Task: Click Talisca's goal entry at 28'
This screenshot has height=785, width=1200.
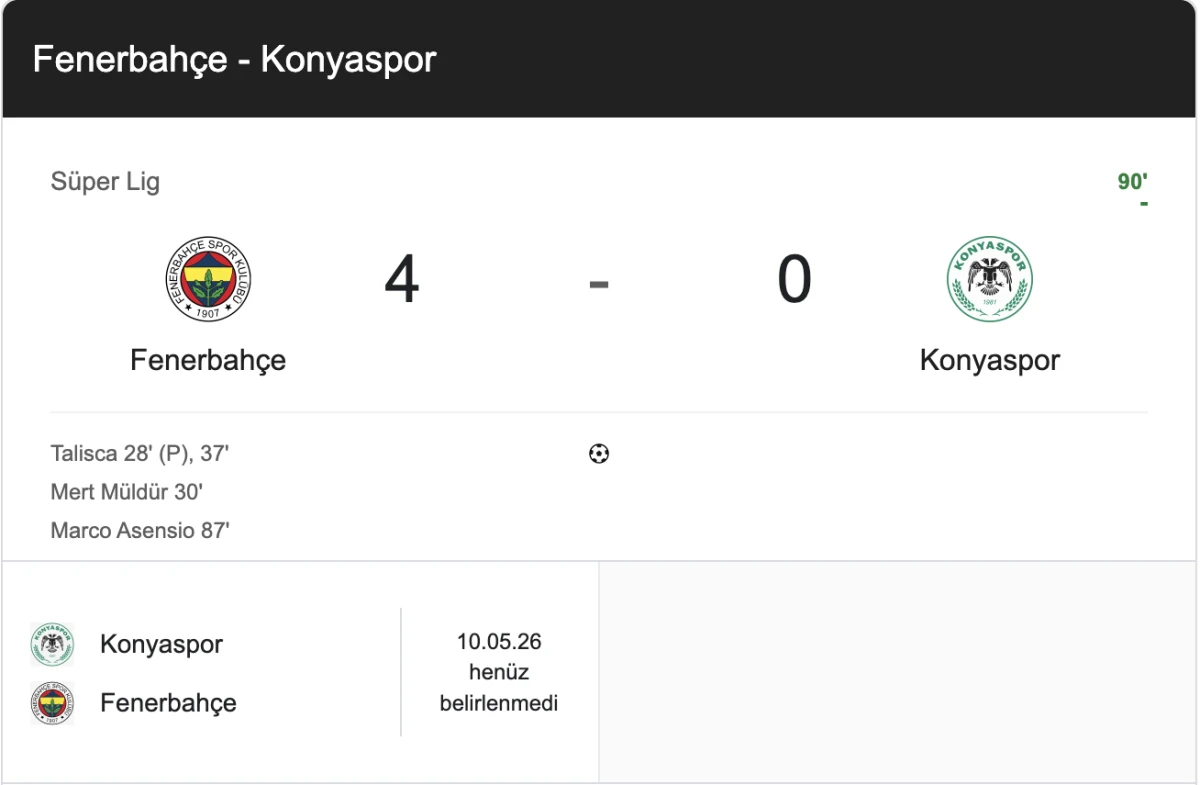Action: (x=140, y=452)
